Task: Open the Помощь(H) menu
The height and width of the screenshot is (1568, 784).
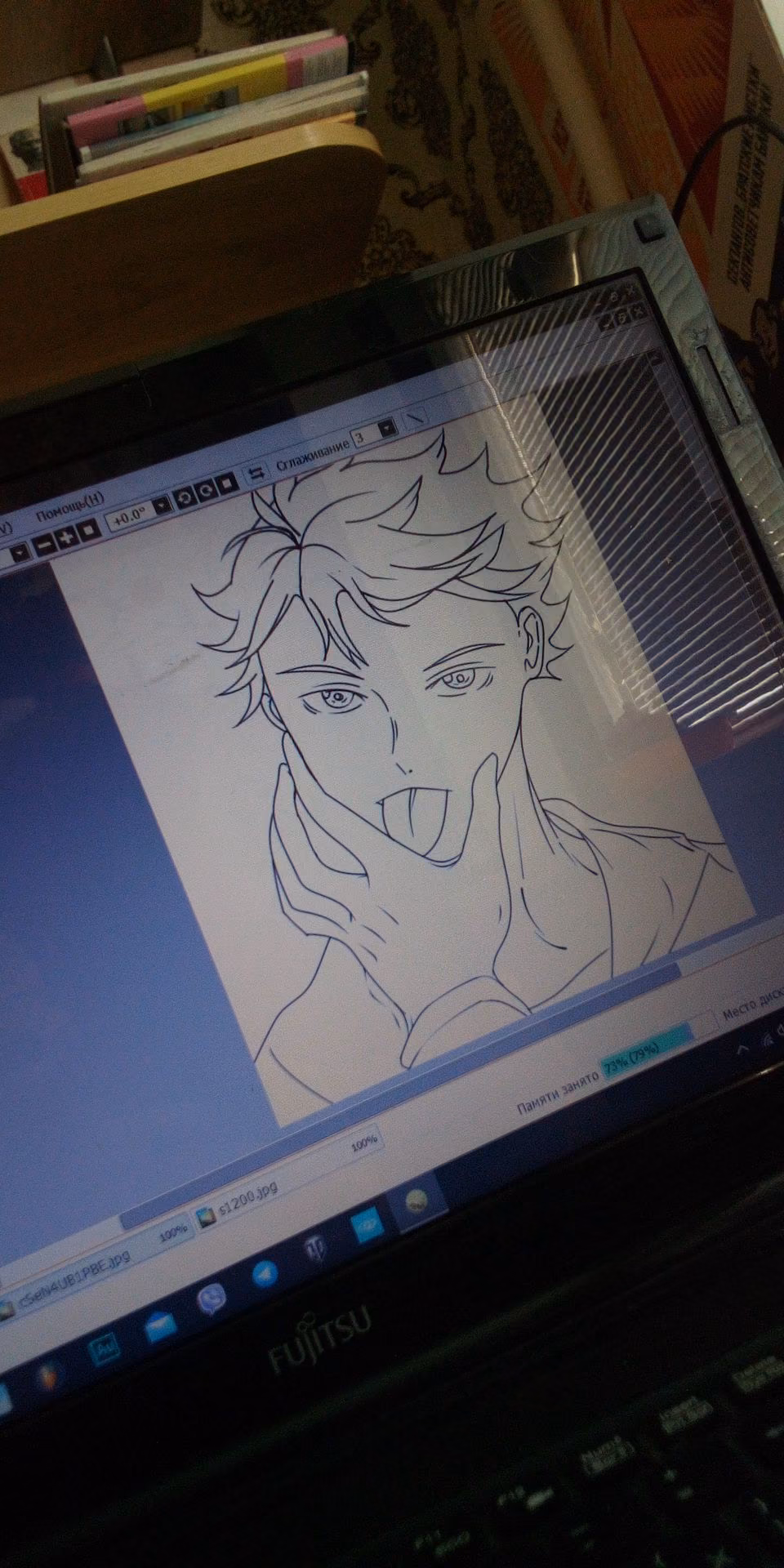Action: [71, 506]
